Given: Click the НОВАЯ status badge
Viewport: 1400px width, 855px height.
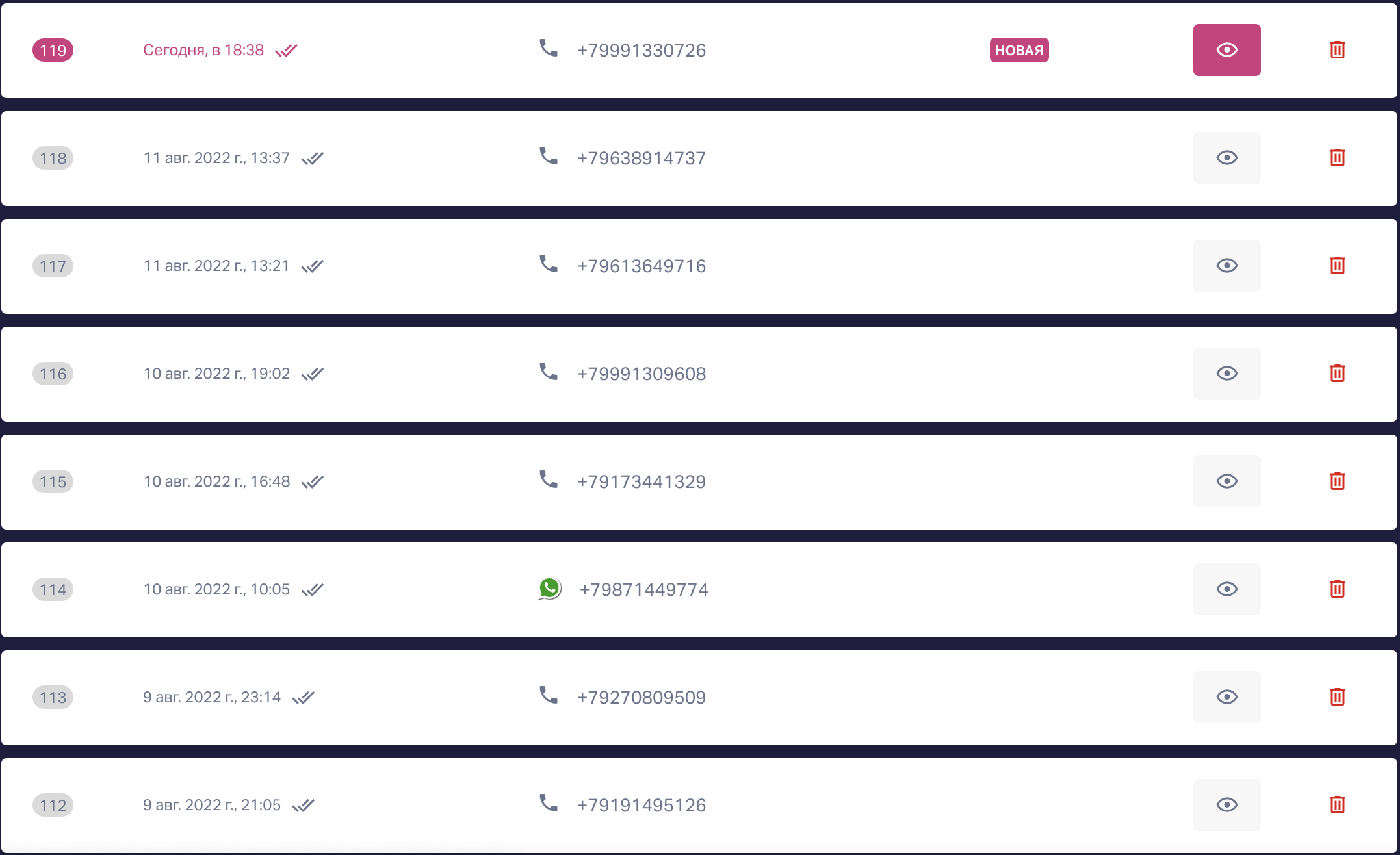Looking at the screenshot, I should (x=1019, y=50).
